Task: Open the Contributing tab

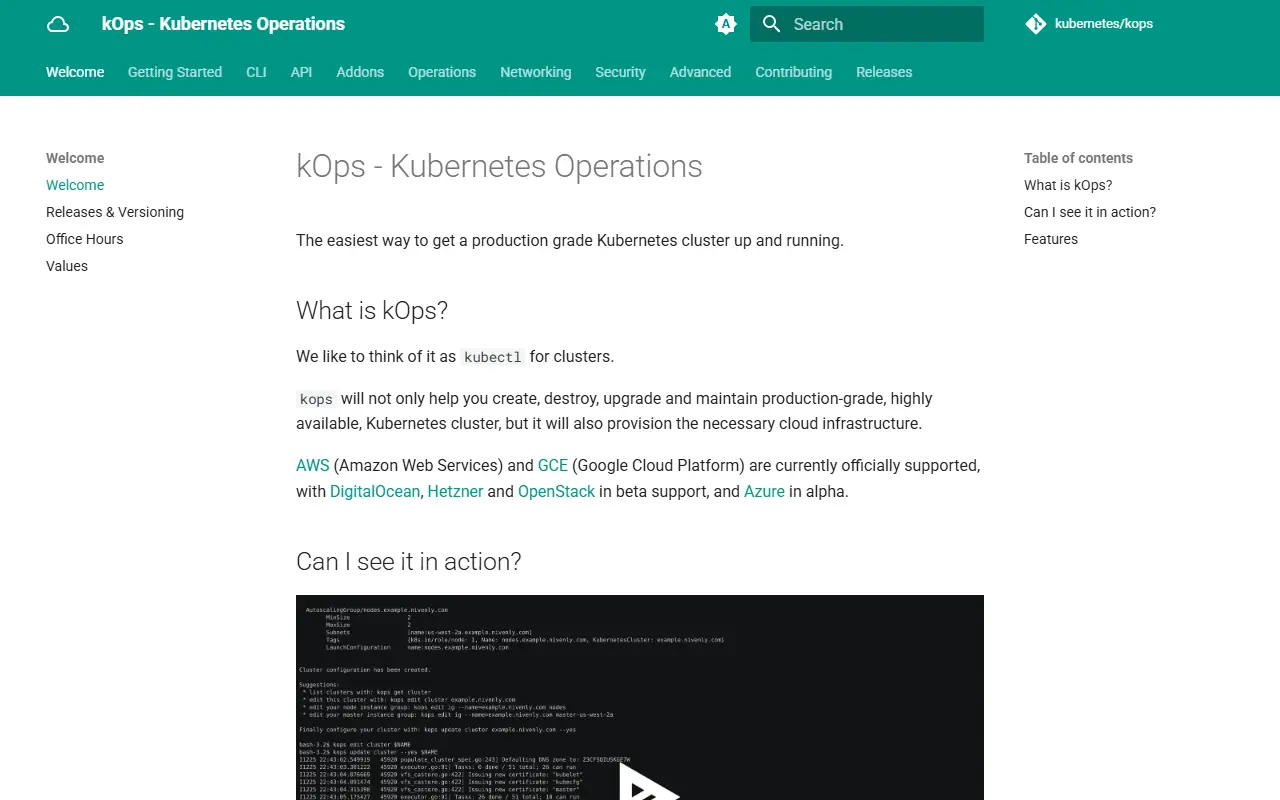Action: coord(793,72)
